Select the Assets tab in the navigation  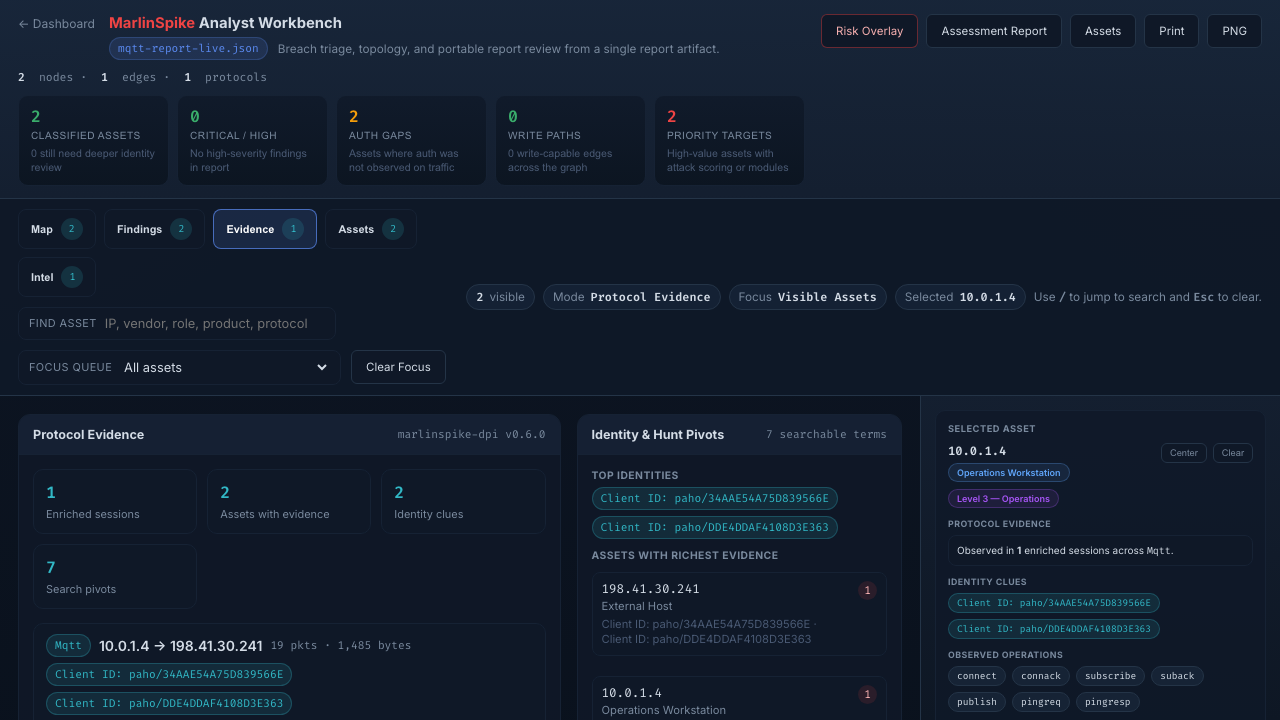(x=370, y=229)
